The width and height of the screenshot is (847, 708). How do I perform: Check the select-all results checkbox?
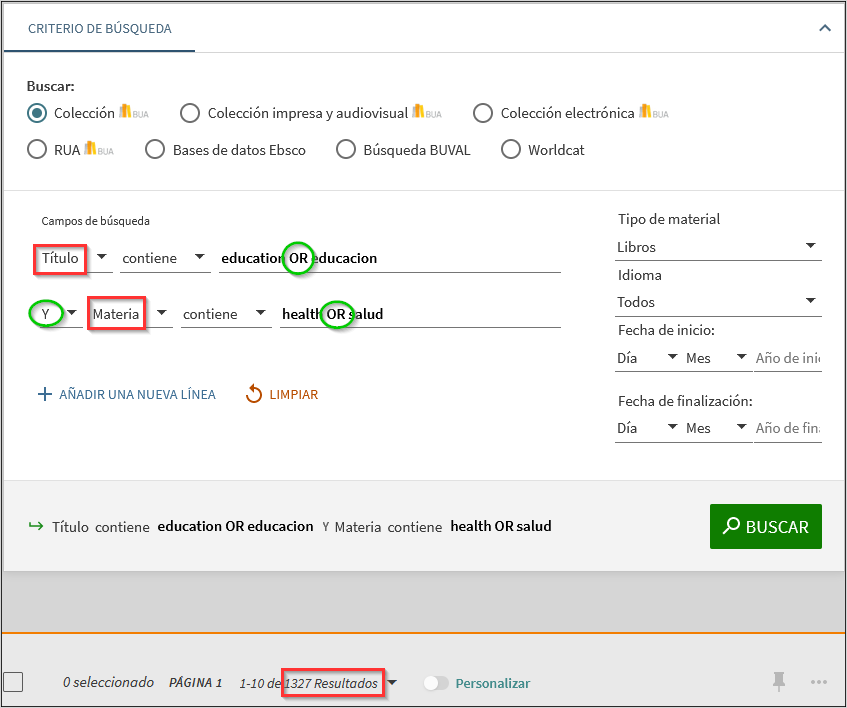13,682
